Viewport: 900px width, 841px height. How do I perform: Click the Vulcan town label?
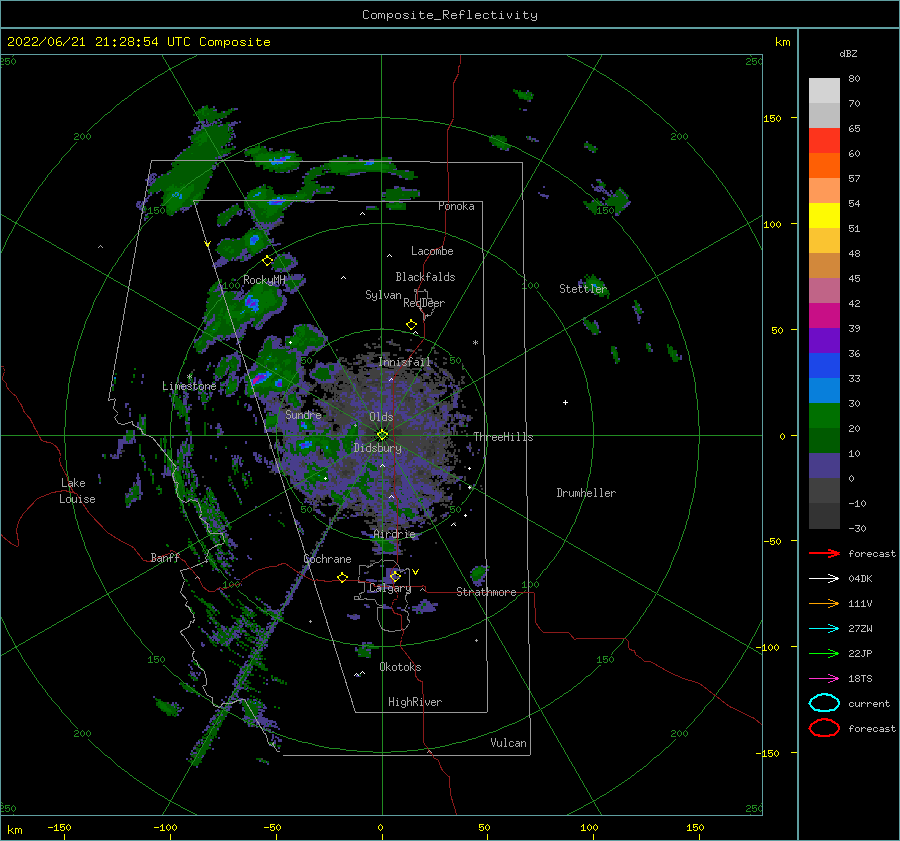point(508,743)
